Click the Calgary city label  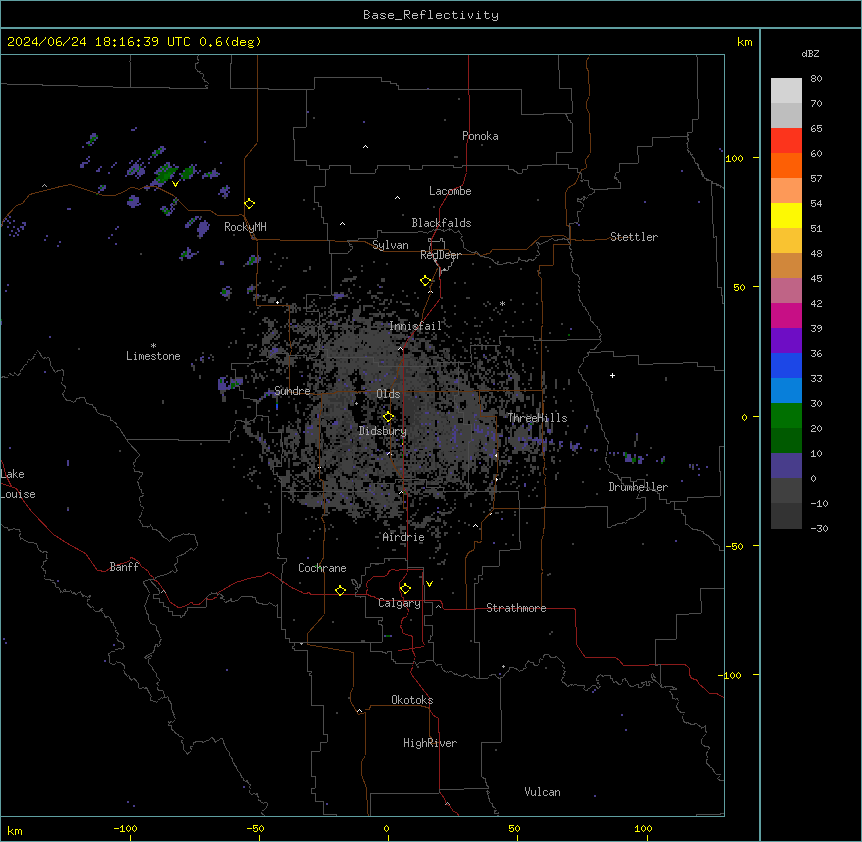point(399,603)
